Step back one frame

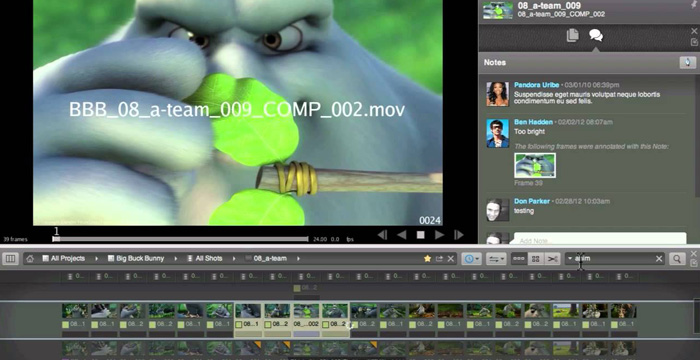382,235
